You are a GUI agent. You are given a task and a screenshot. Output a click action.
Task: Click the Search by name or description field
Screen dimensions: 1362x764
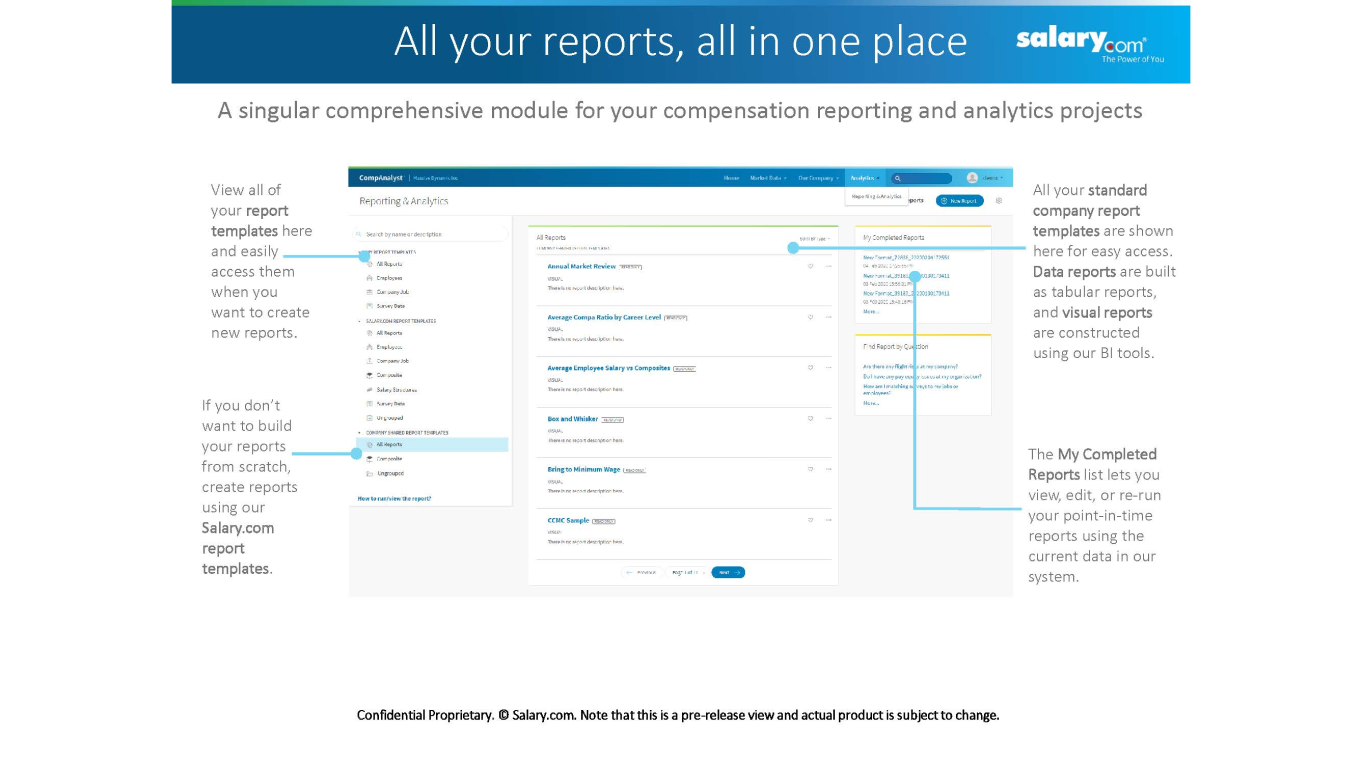coord(432,234)
